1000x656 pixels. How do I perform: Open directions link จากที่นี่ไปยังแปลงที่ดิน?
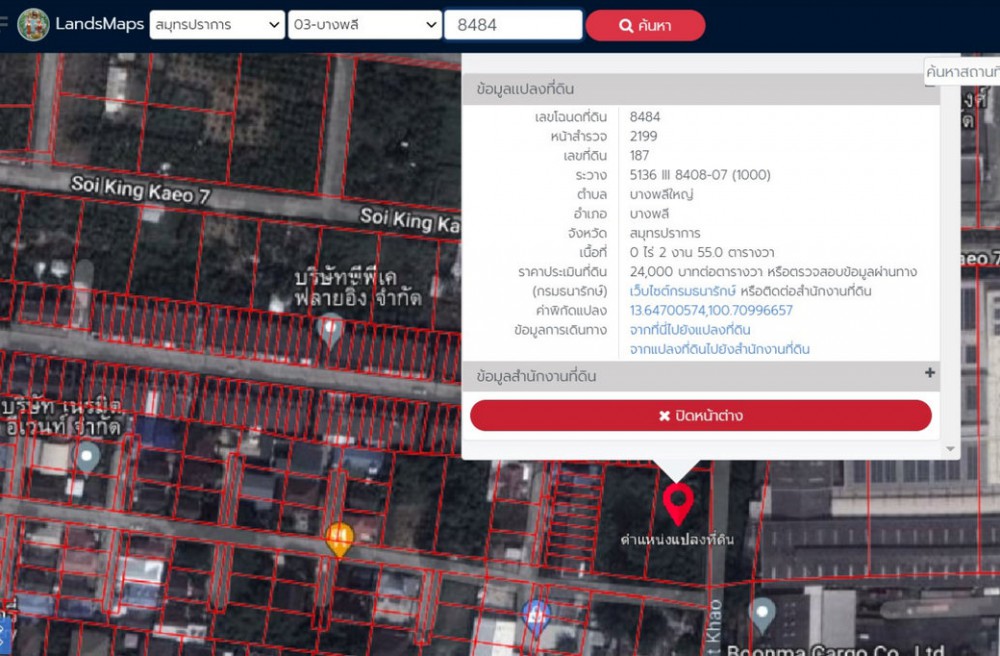click(690, 330)
